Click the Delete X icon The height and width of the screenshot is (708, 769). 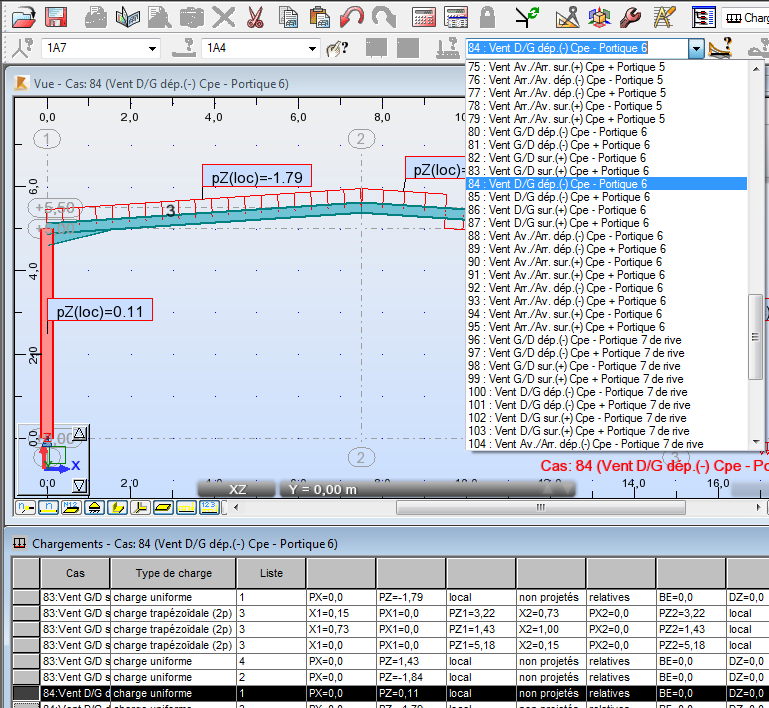point(224,17)
